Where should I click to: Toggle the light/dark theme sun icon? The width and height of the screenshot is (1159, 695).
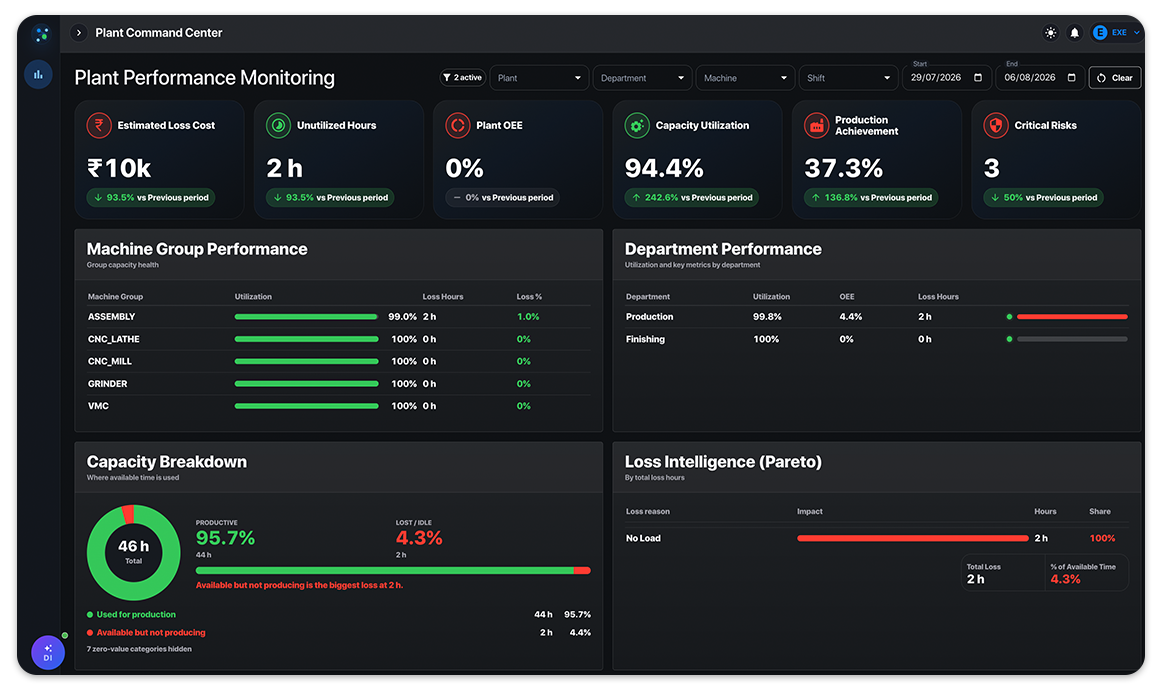[x=1050, y=33]
